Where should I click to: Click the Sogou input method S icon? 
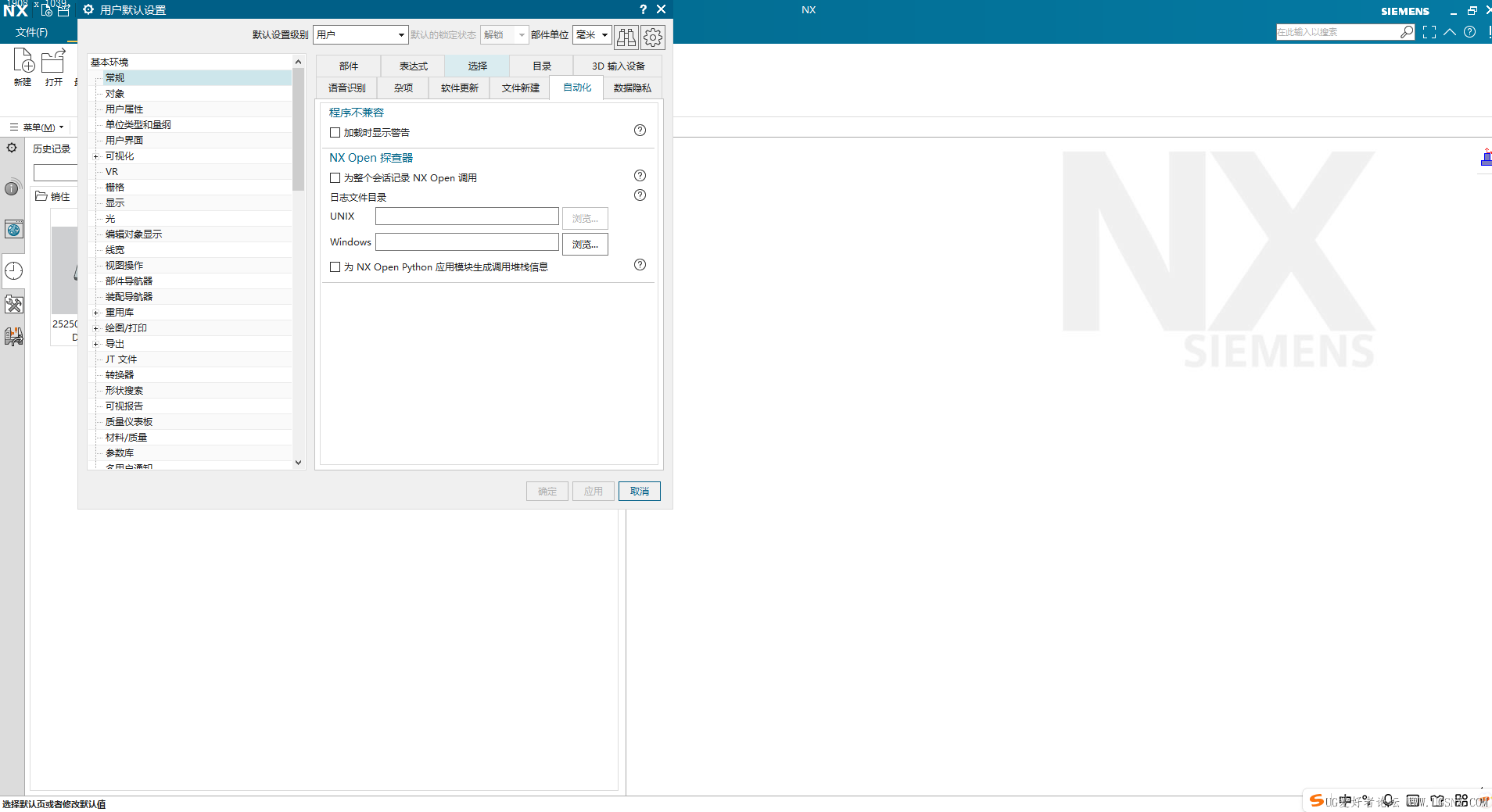1317,800
